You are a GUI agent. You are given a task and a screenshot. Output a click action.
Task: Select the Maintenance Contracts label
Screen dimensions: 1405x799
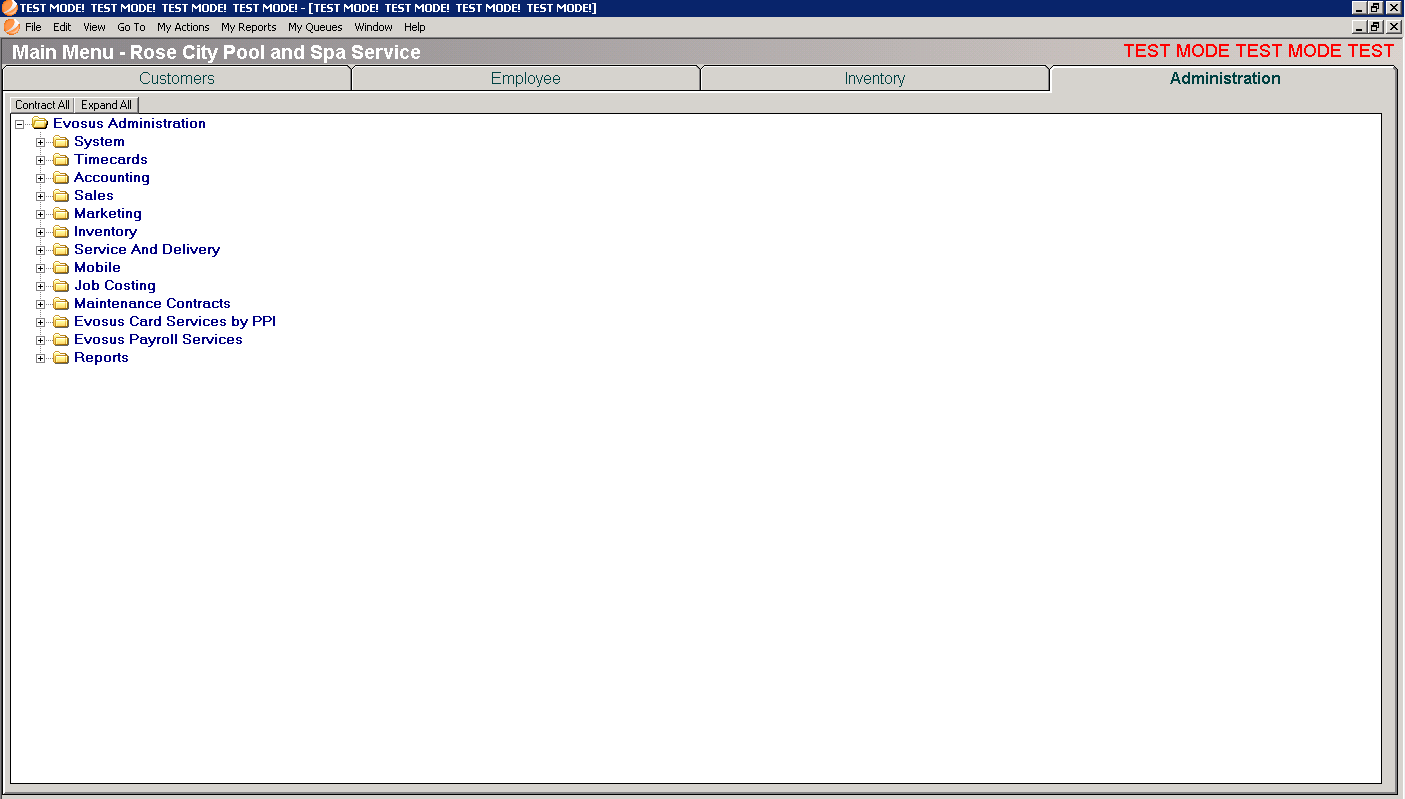pyautogui.click(x=152, y=304)
